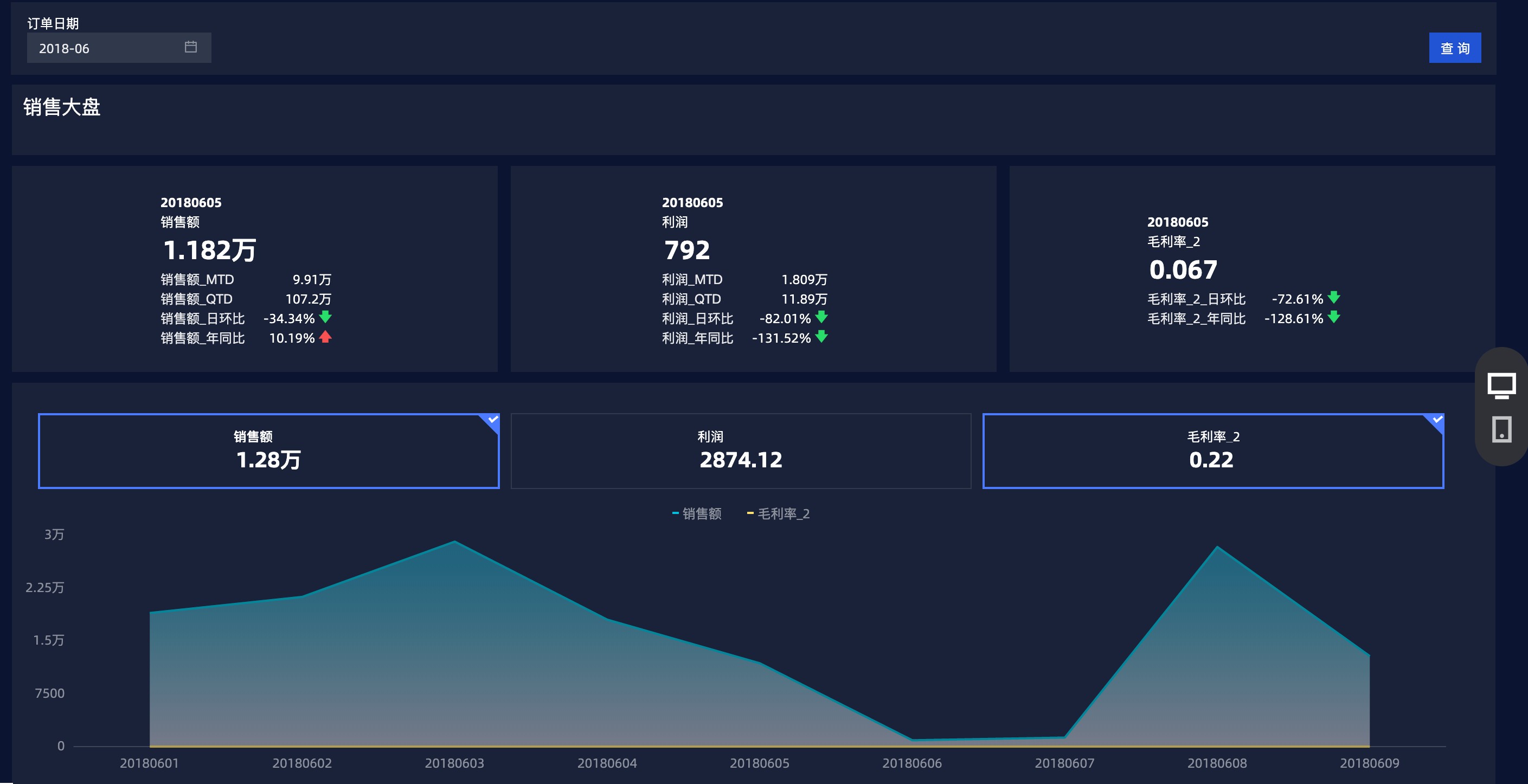Click green arrow beside 毛利率_2_日环比
The image size is (1528, 784).
click(1334, 298)
